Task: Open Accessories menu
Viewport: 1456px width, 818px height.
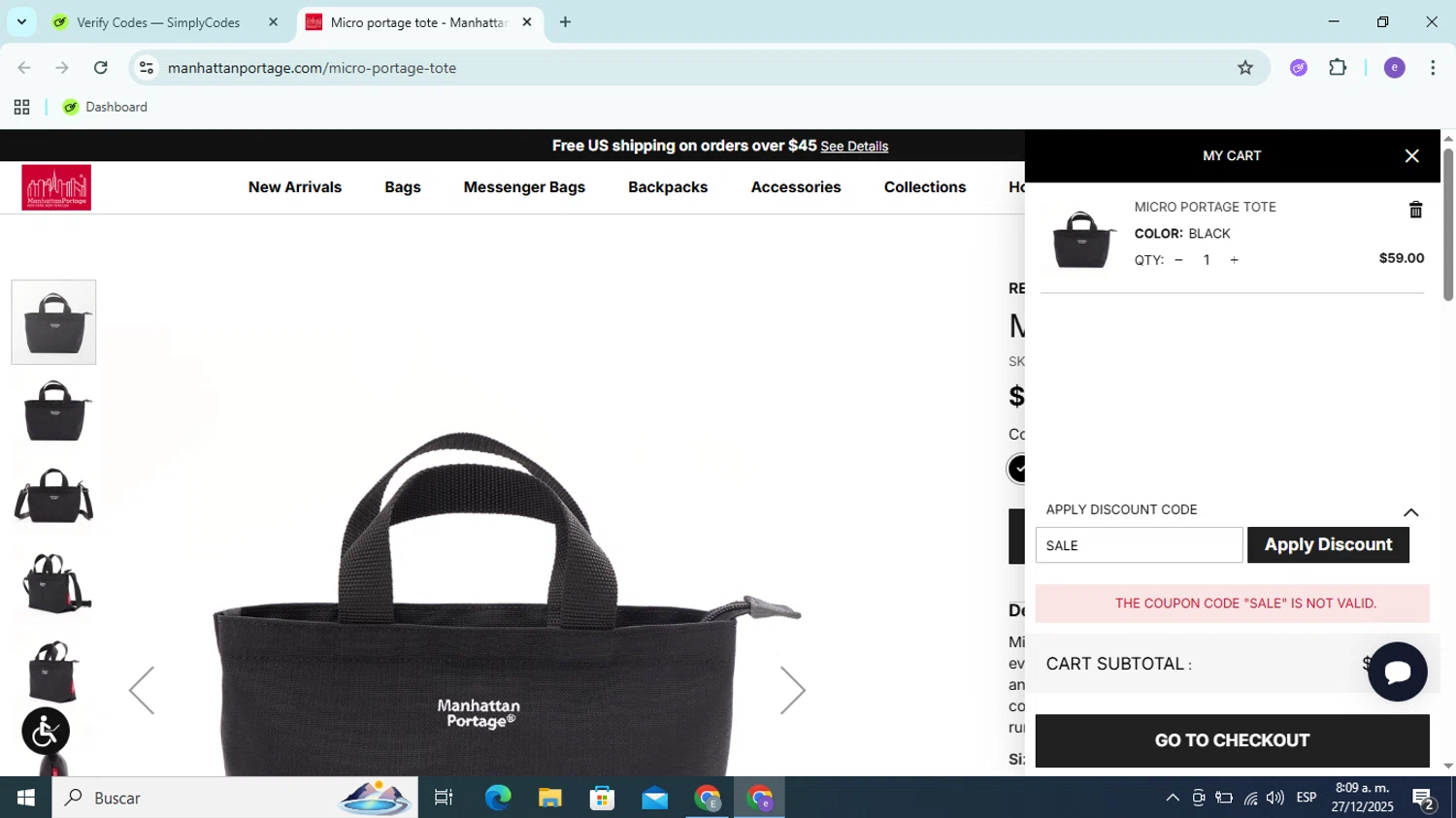Action: pyautogui.click(x=796, y=187)
